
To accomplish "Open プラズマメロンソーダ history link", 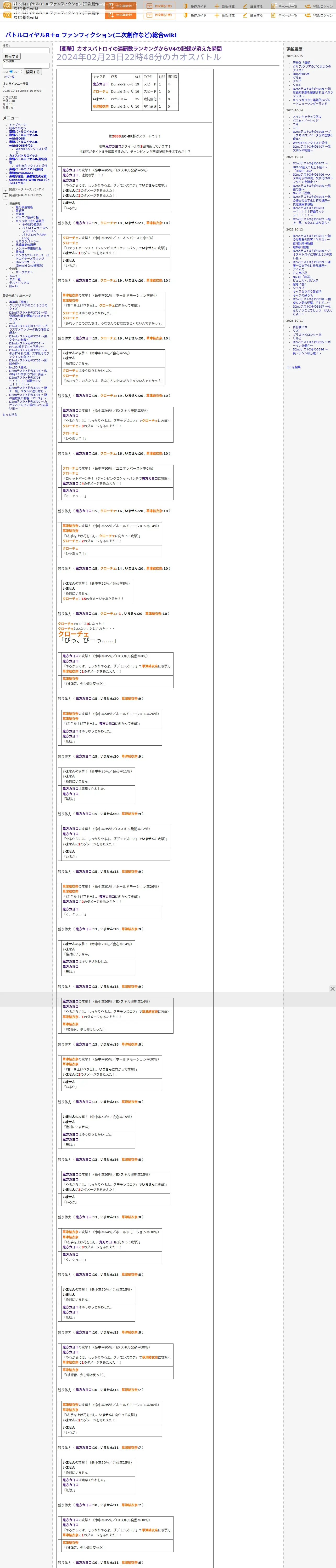I will point(307,335).
